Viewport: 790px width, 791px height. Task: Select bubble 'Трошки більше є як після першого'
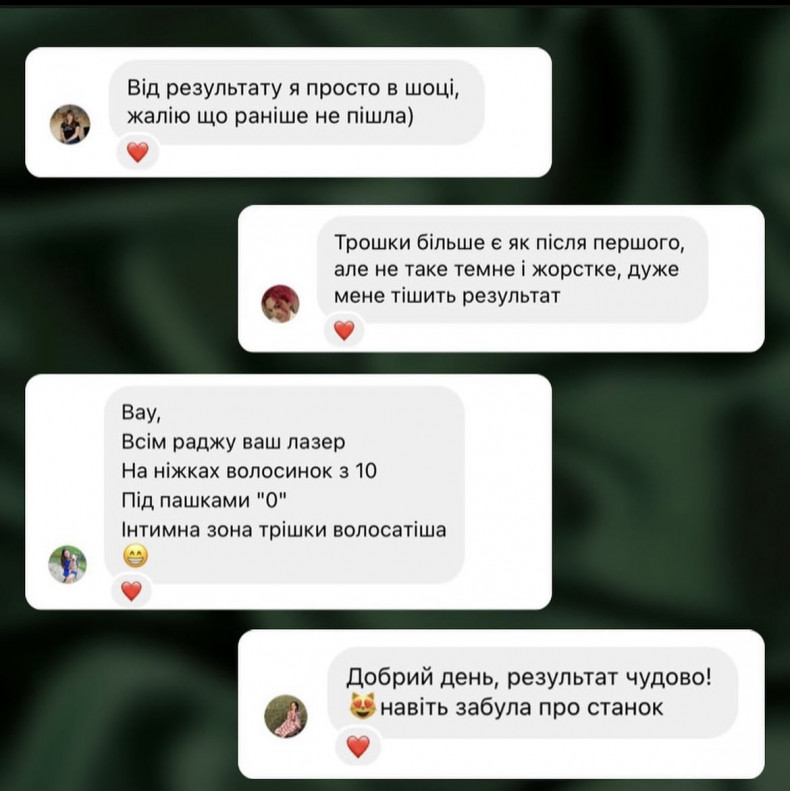512,269
